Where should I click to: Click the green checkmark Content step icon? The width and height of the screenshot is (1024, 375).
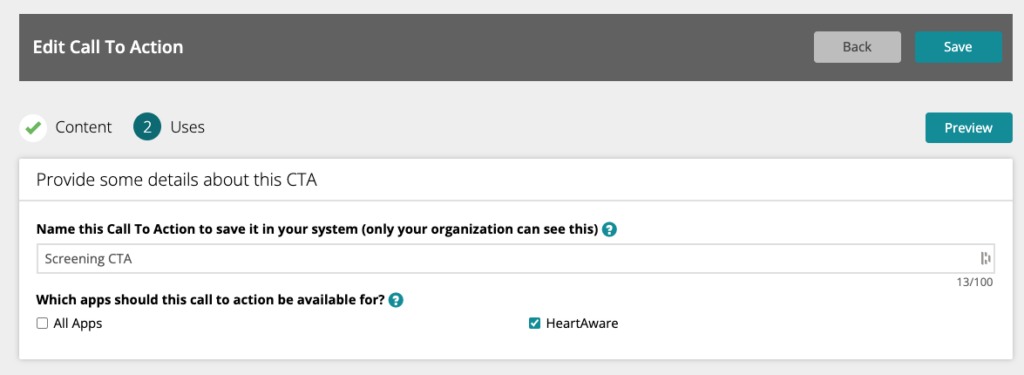(33, 127)
